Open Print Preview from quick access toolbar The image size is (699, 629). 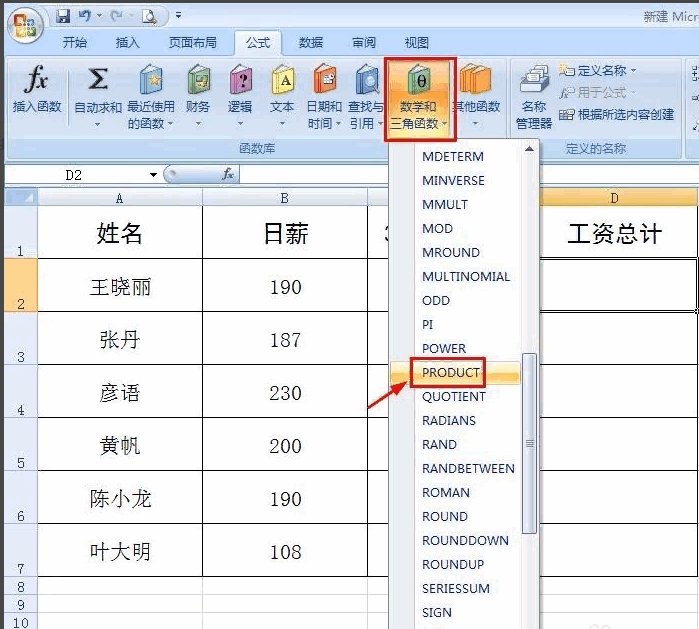148,16
